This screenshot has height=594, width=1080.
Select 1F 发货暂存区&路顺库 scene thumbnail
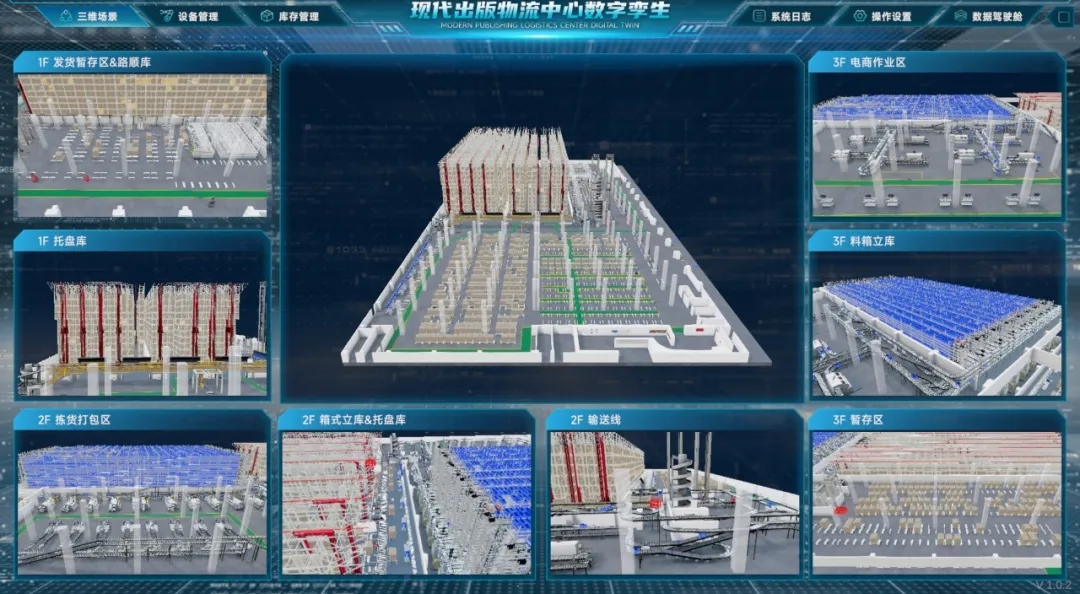(142, 145)
